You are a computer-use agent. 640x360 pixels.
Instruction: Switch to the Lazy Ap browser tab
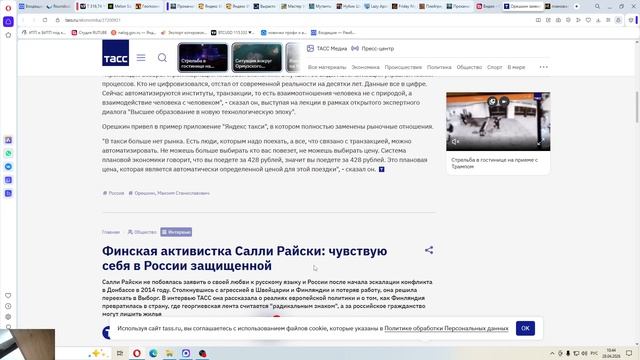coord(376,7)
